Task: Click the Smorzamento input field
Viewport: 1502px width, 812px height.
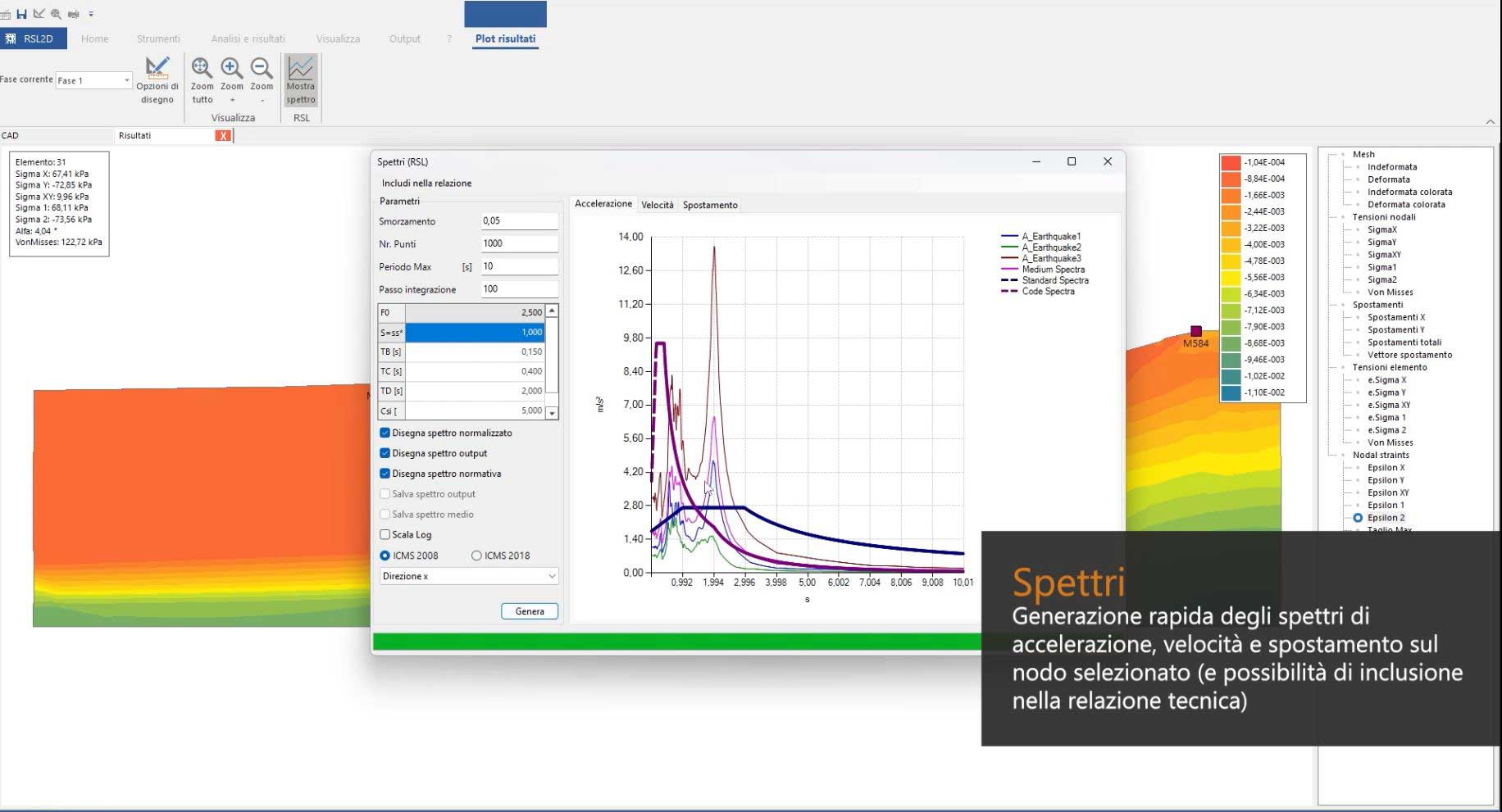Action: 519,221
